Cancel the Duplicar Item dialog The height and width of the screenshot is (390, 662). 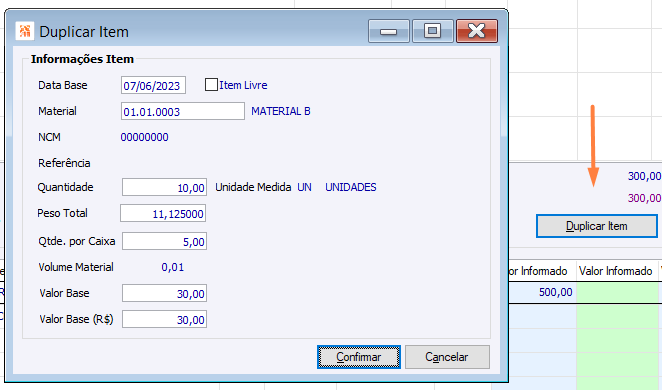coord(447,357)
